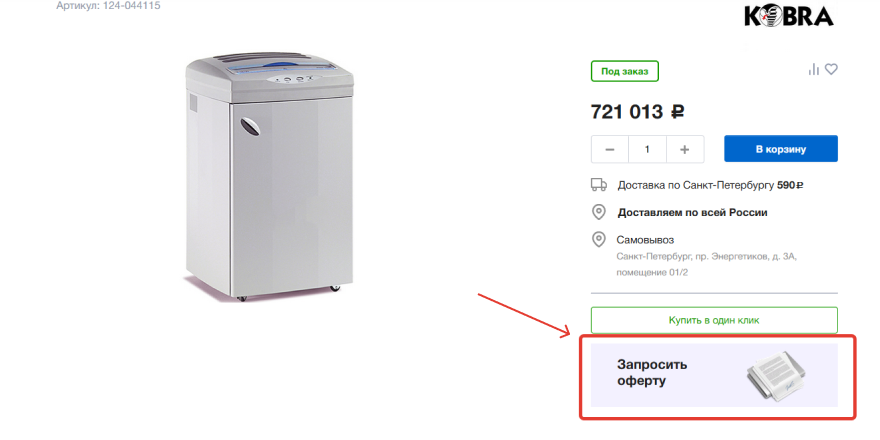Increase quantity with the plus button
Image resolution: width=880 pixels, height=440 pixels.
point(685,149)
